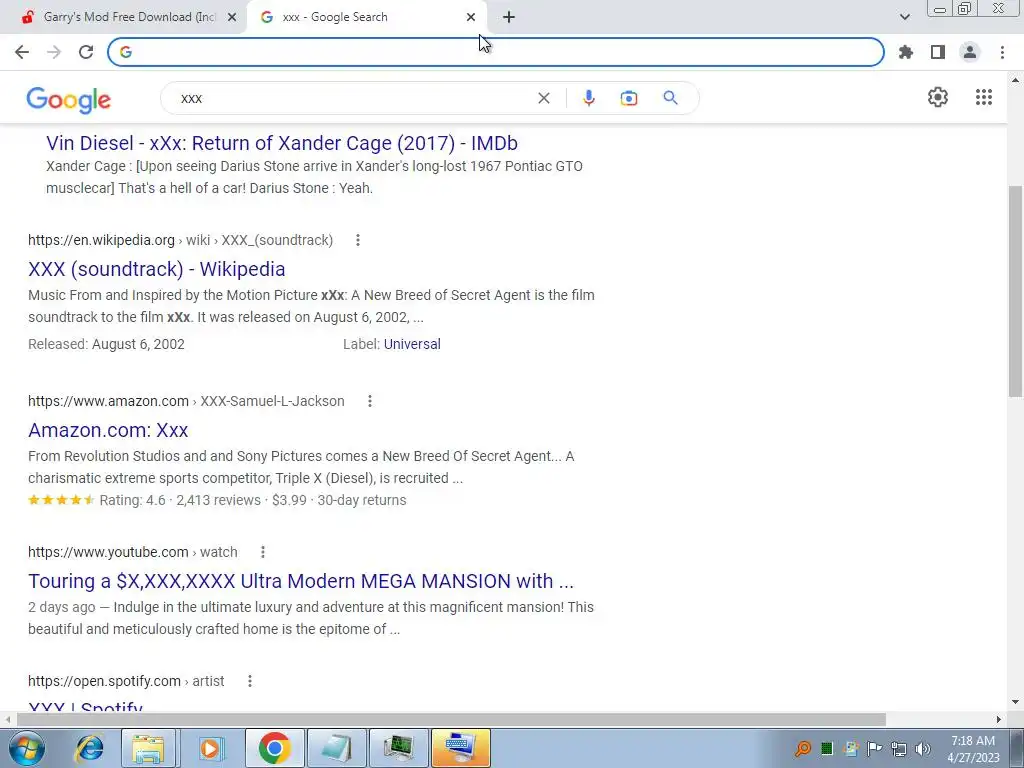1024x768 pixels.
Task: Start voice search with microphone icon
Action: pyautogui.click(x=588, y=98)
